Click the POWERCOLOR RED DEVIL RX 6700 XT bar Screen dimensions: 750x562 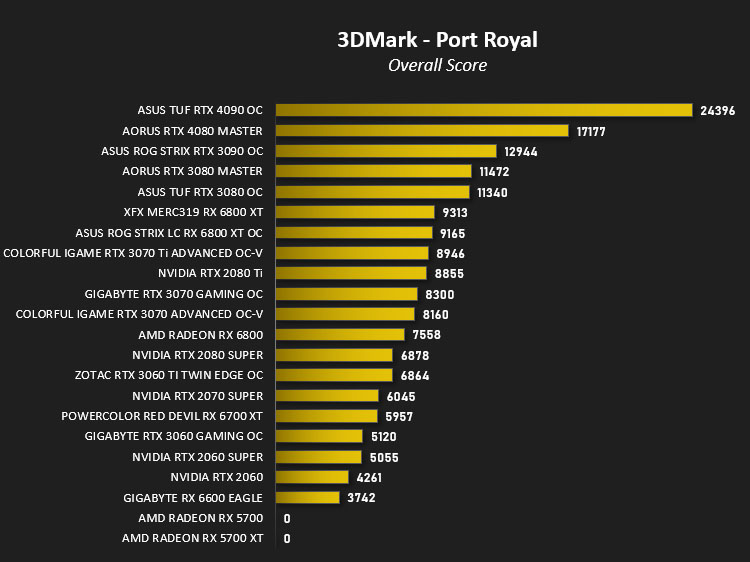coord(327,416)
